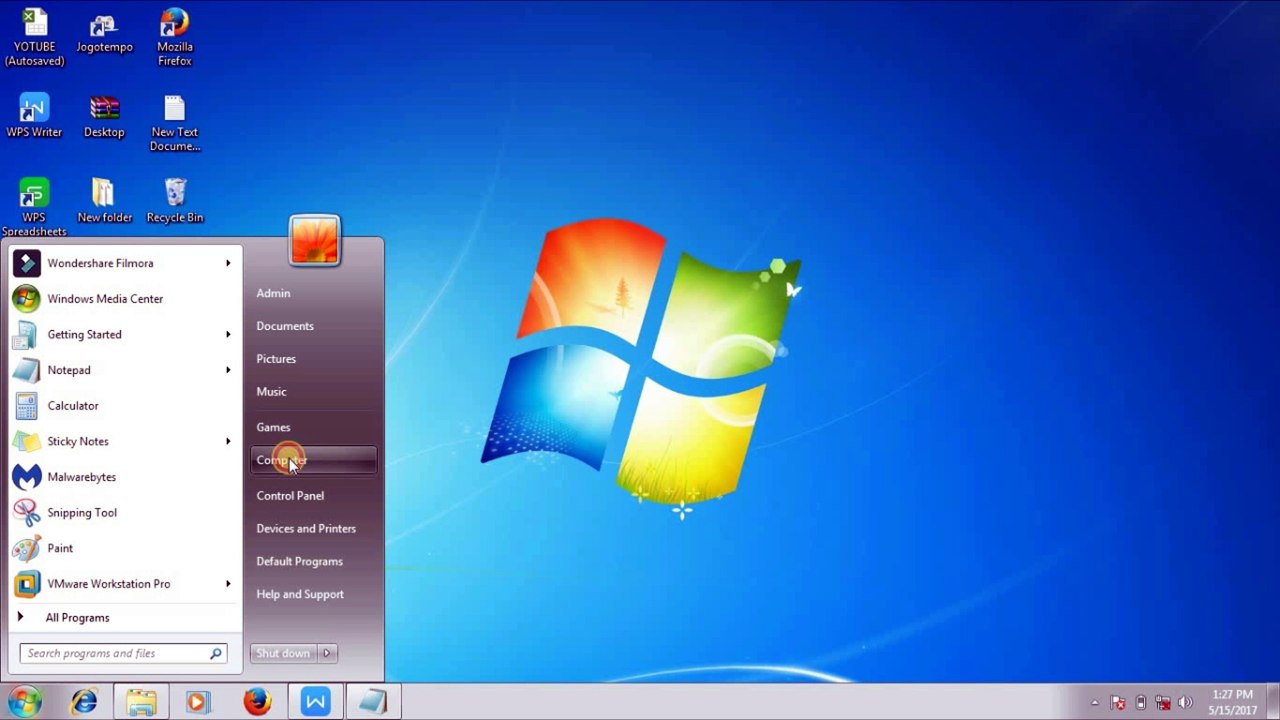Open YOTUBE (Autosaved) desktop spreadsheet icon
Viewport: 1280px width, 720px height.
[x=34, y=38]
